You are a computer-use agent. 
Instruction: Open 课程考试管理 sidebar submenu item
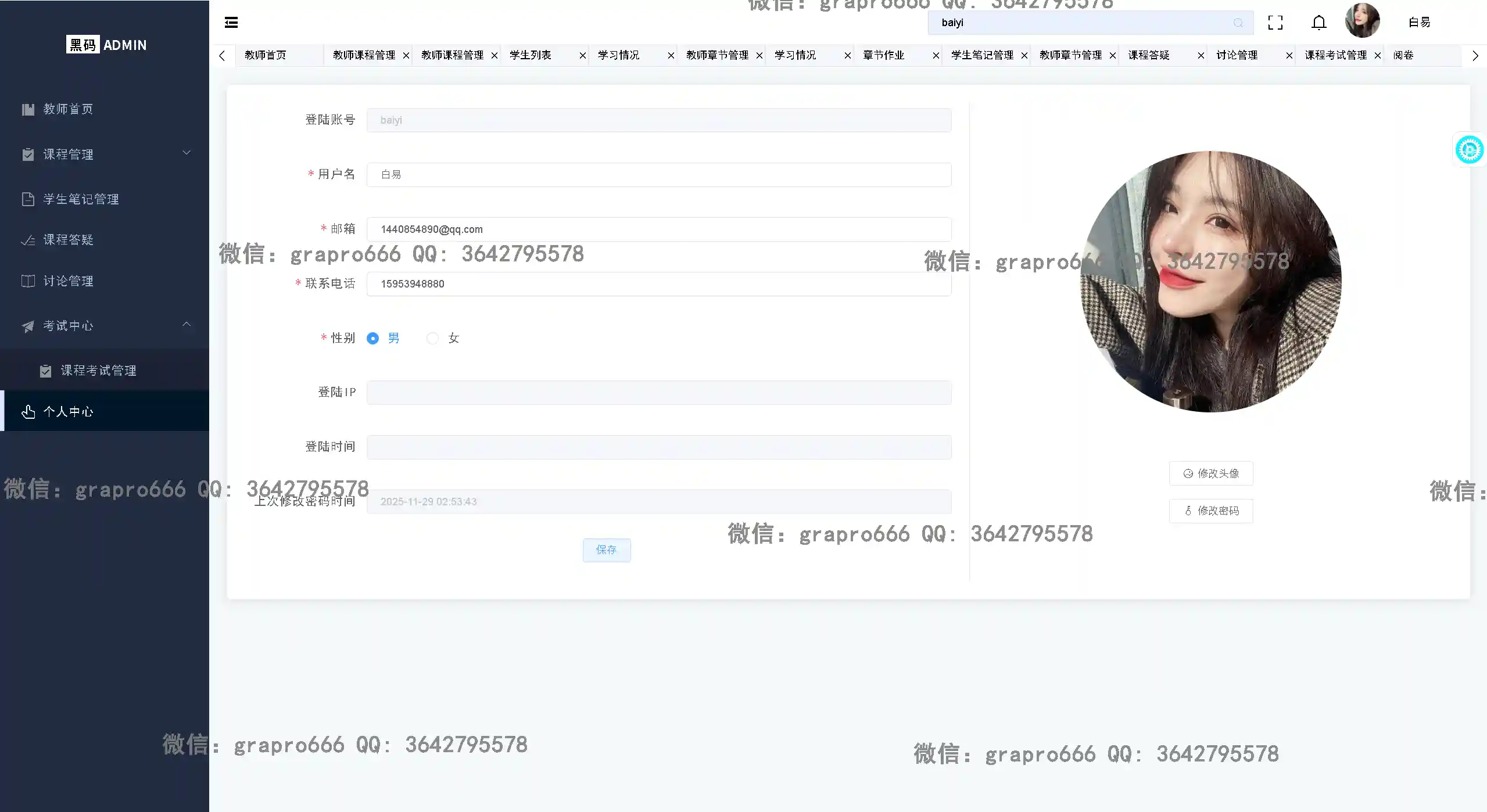click(98, 371)
